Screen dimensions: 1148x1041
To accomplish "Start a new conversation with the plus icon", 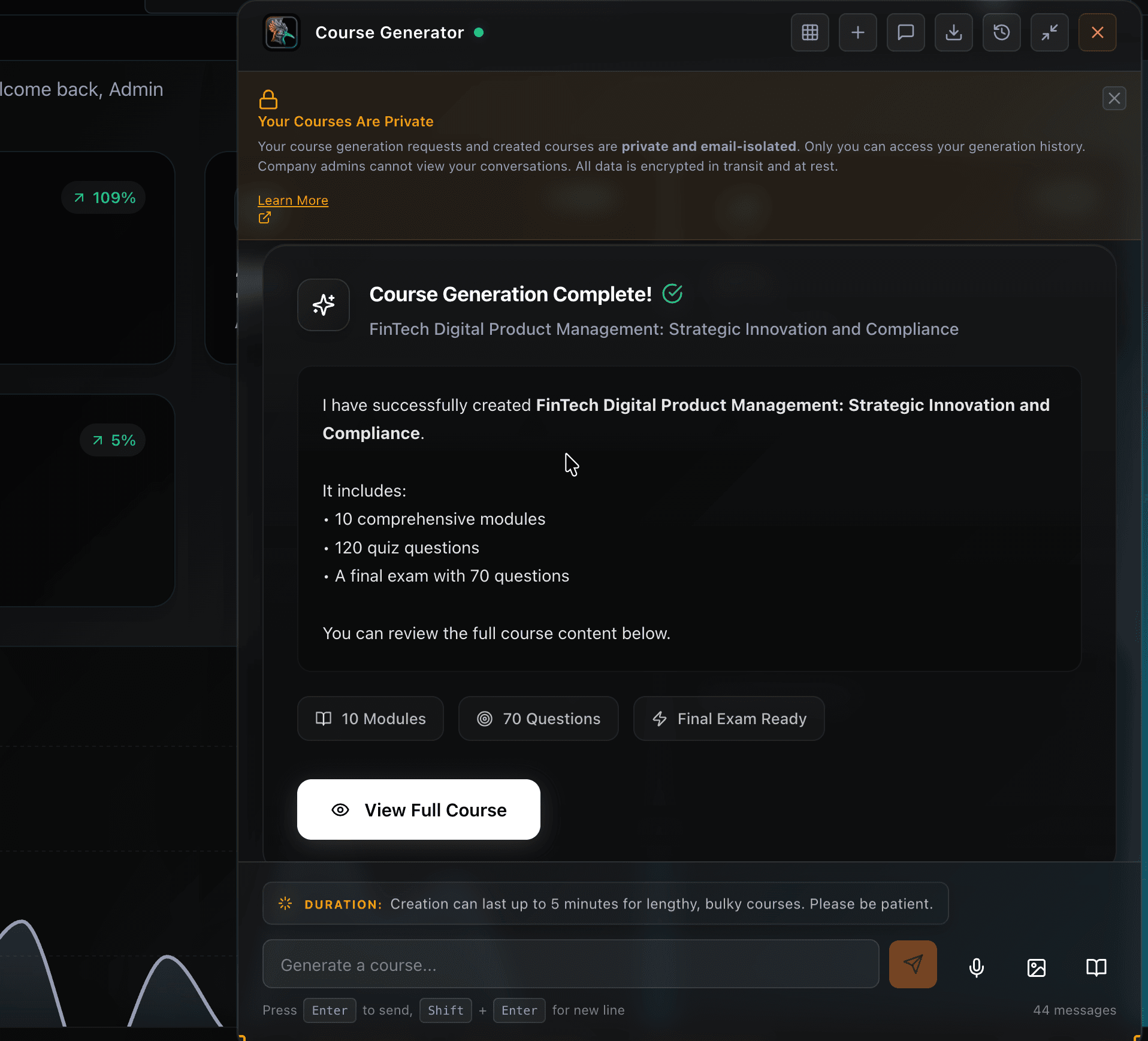I will pos(857,33).
